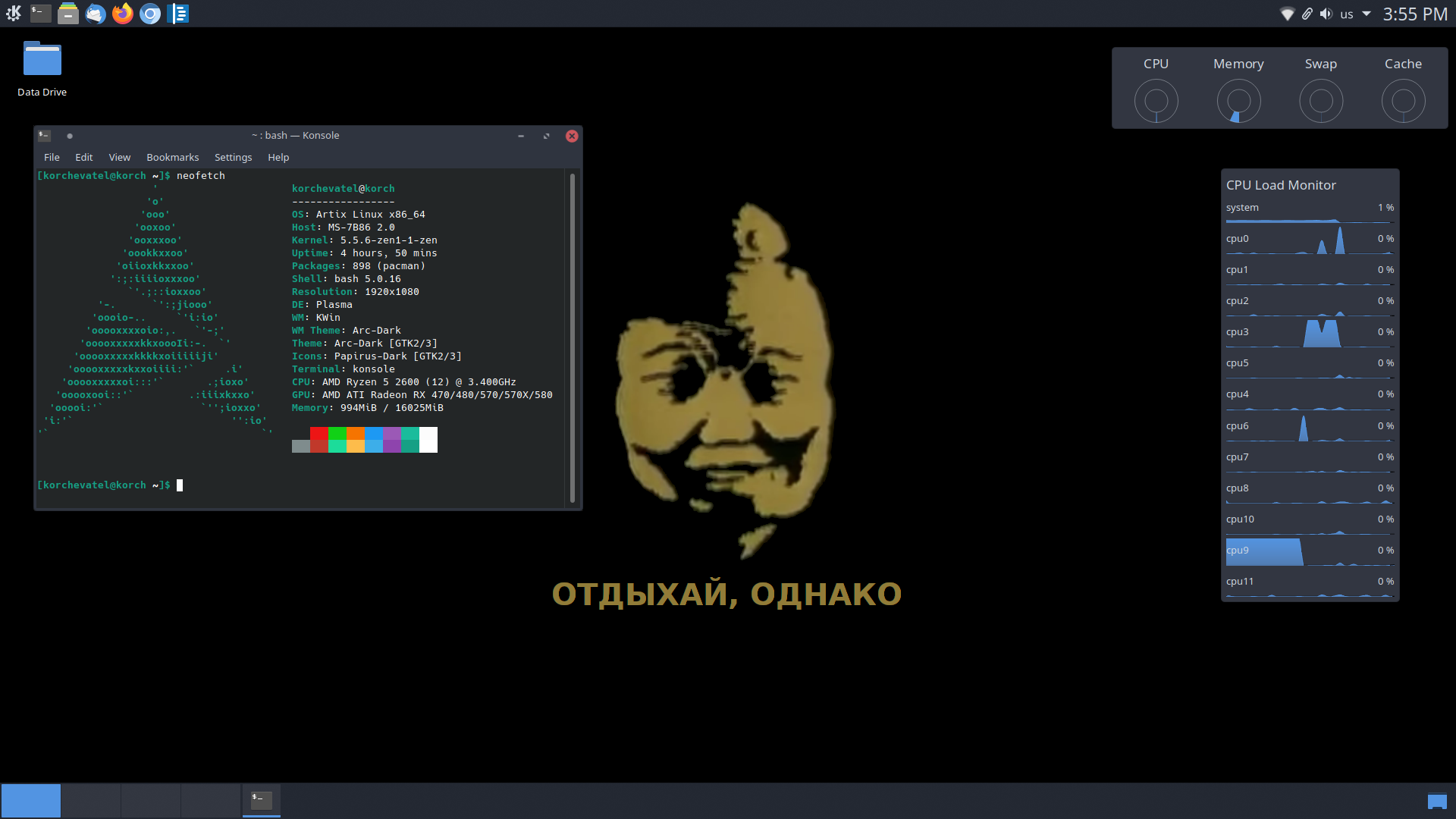Switch to the second virtual desktop pager

91,801
